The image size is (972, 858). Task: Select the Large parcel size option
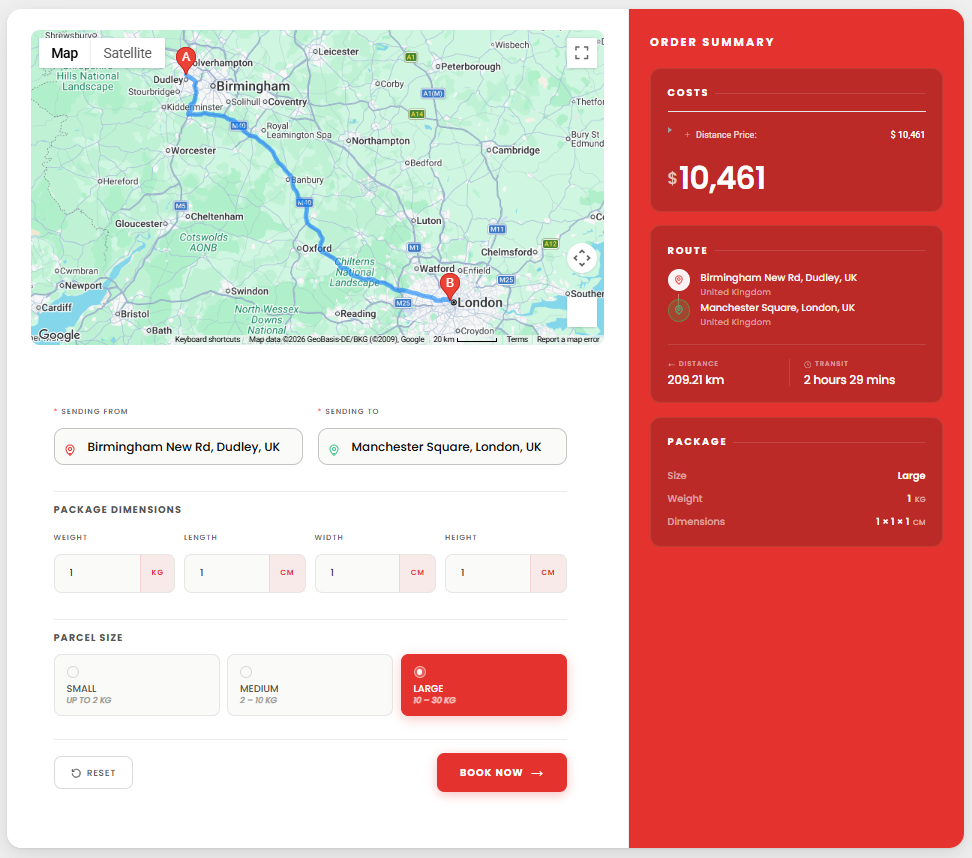click(484, 685)
